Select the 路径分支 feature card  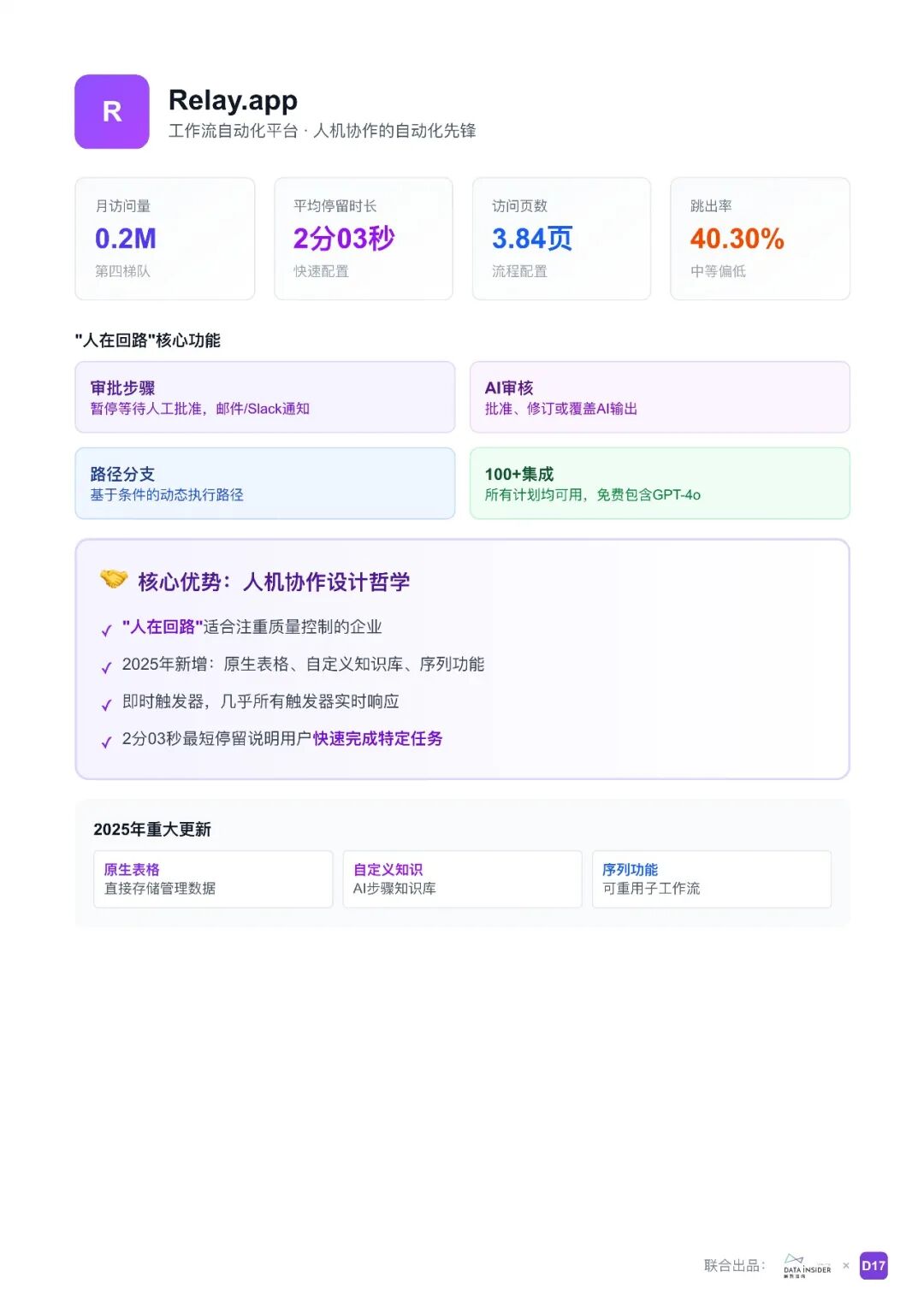click(265, 483)
